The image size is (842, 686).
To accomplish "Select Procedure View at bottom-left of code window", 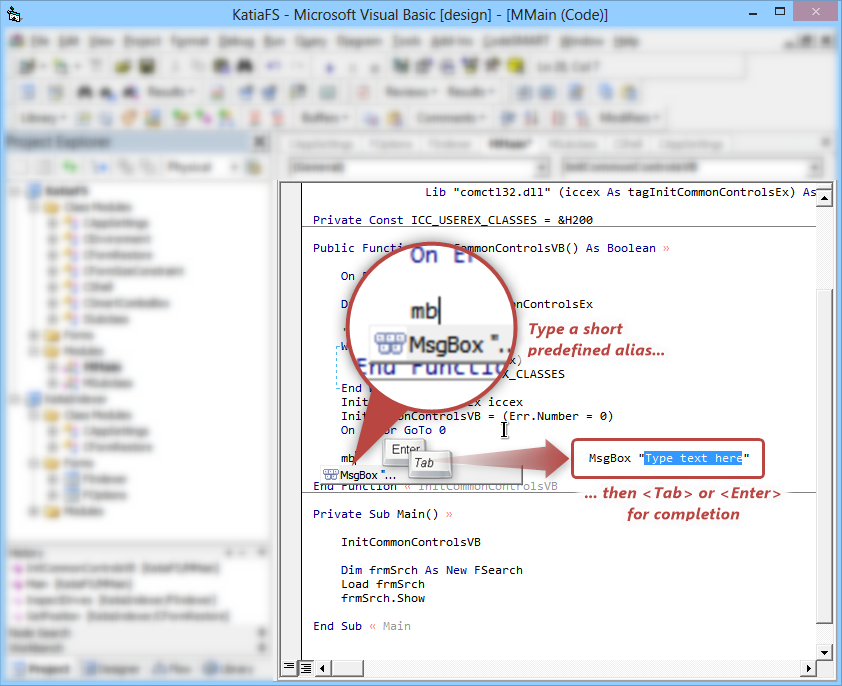I will point(289,667).
